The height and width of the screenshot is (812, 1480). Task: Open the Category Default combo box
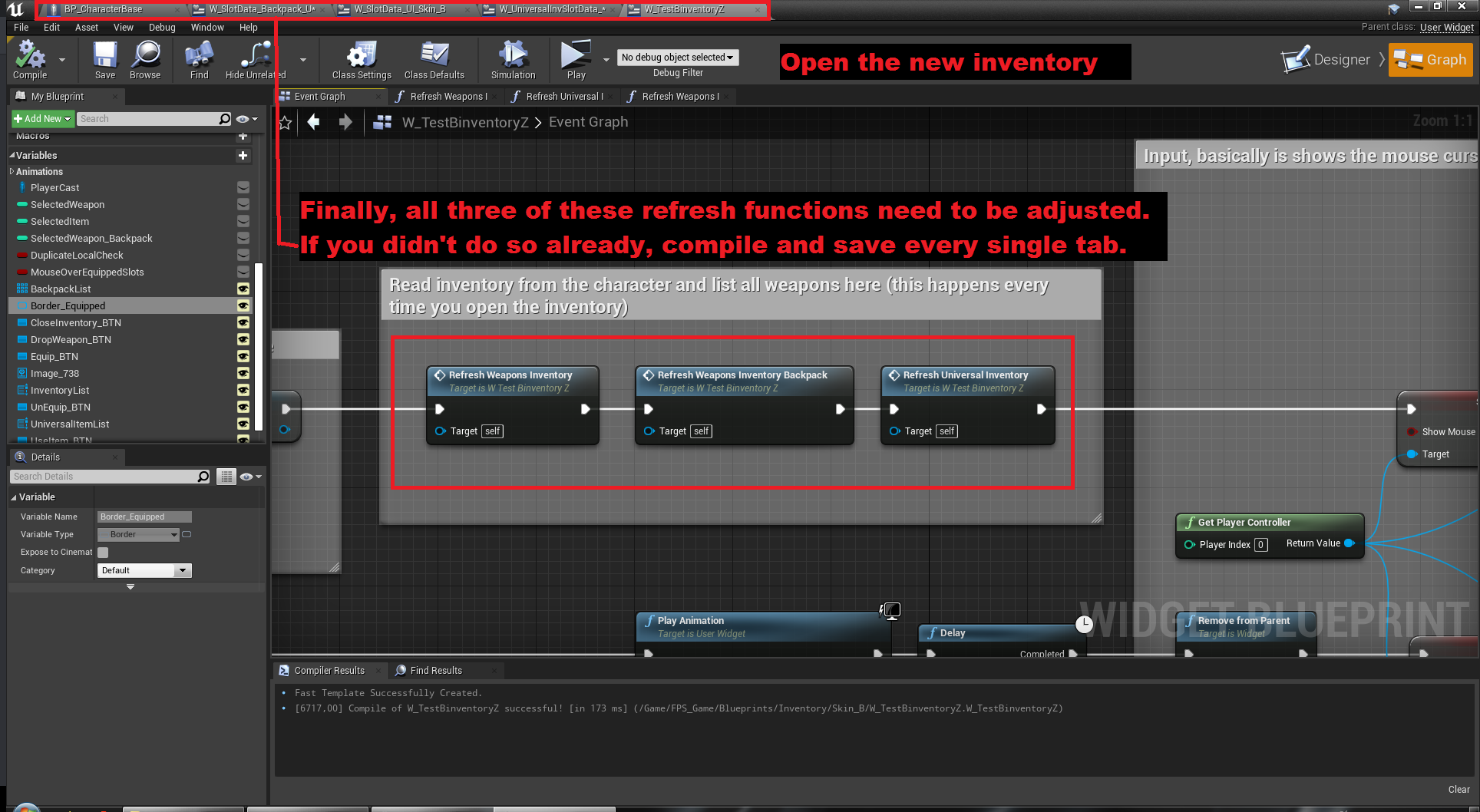(144, 570)
